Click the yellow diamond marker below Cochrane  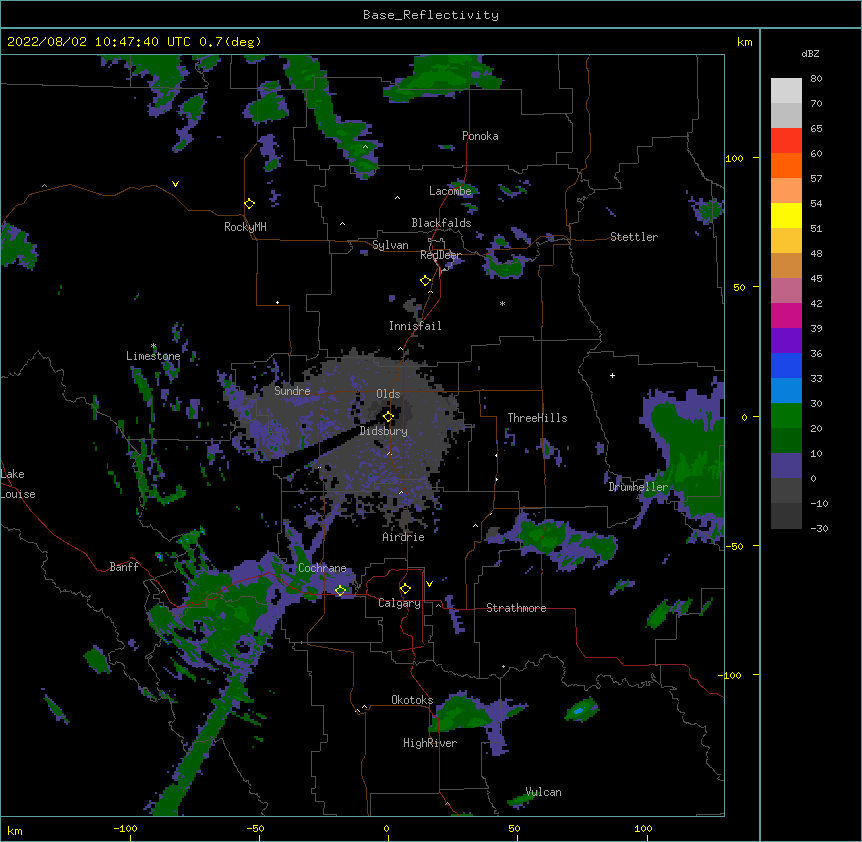click(x=341, y=591)
